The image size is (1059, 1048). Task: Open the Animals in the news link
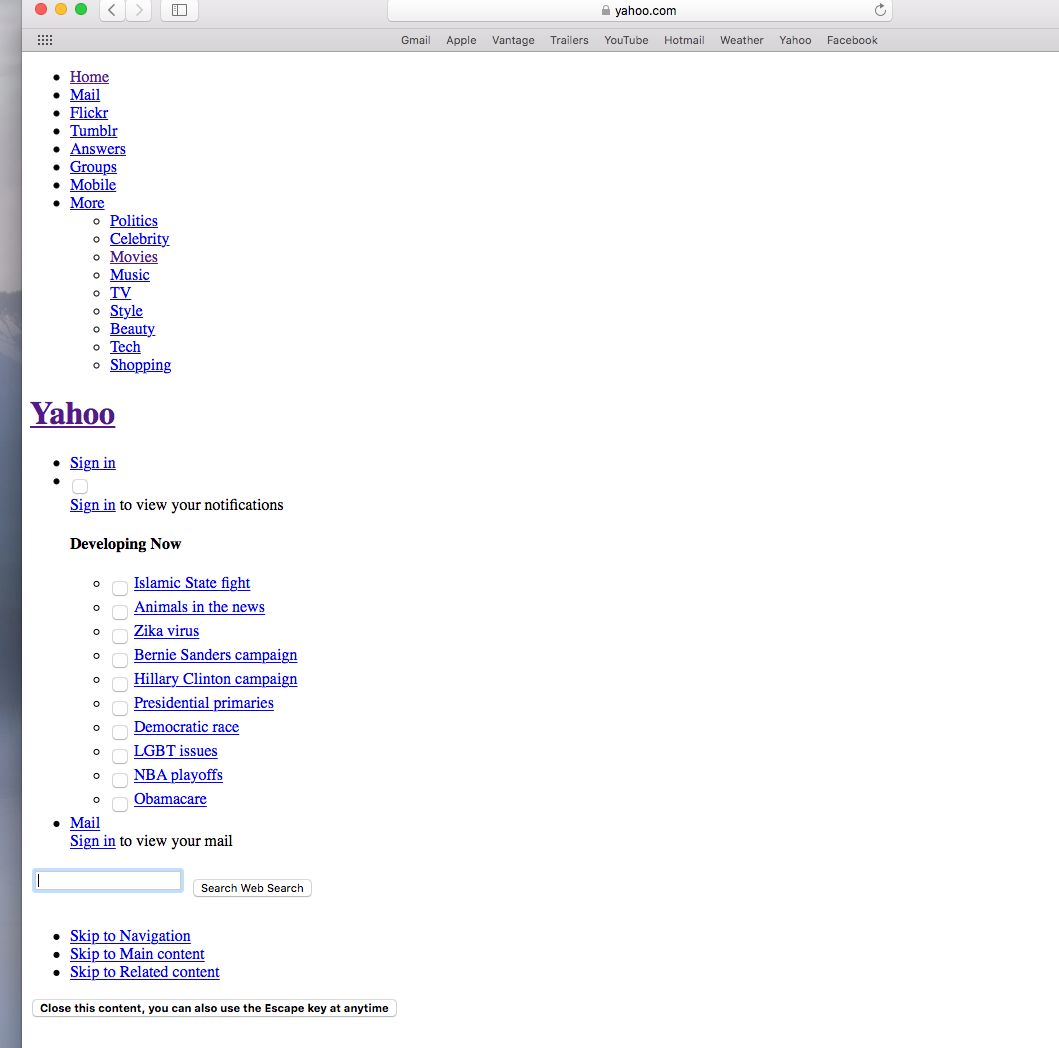click(199, 607)
